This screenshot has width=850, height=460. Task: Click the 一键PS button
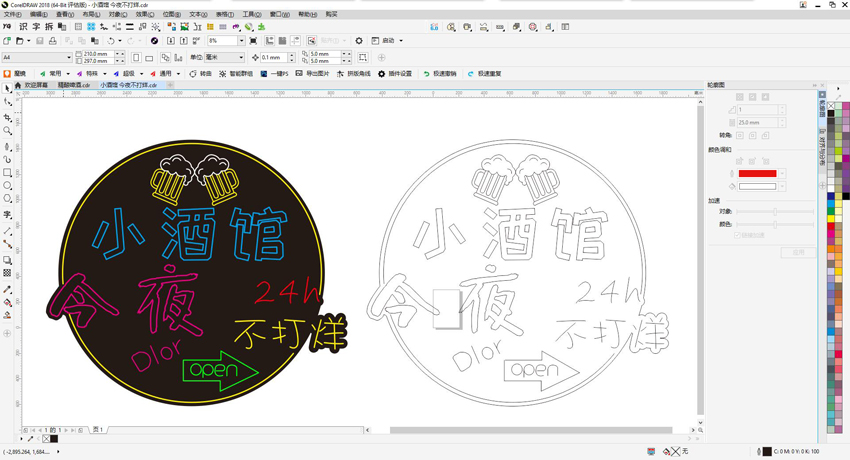pyautogui.click(x=274, y=74)
